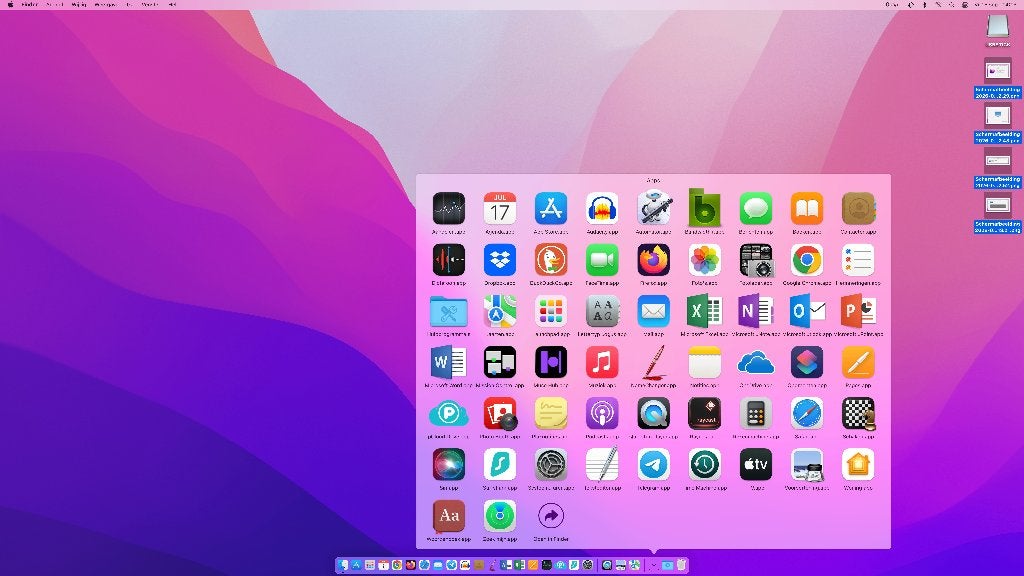Launch Automator with the robot icon

(653, 209)
